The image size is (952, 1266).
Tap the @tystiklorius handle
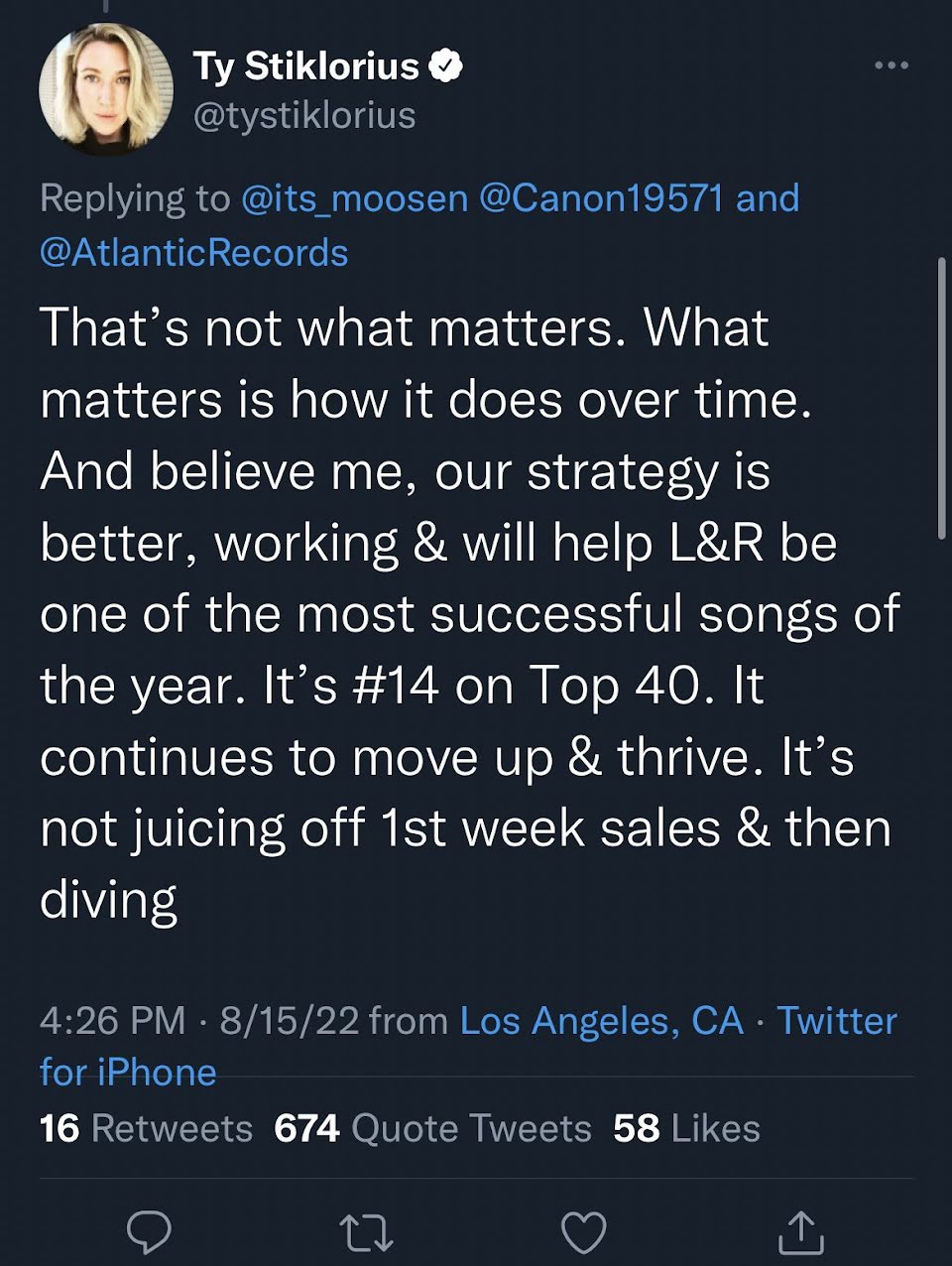tap(304, 115)
